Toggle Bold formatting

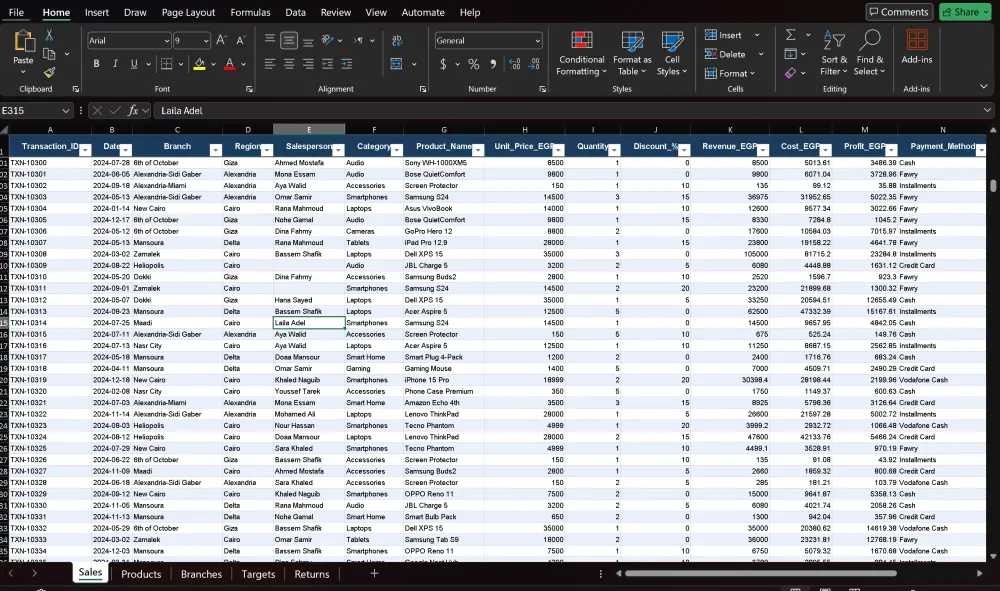pos(96,64)
